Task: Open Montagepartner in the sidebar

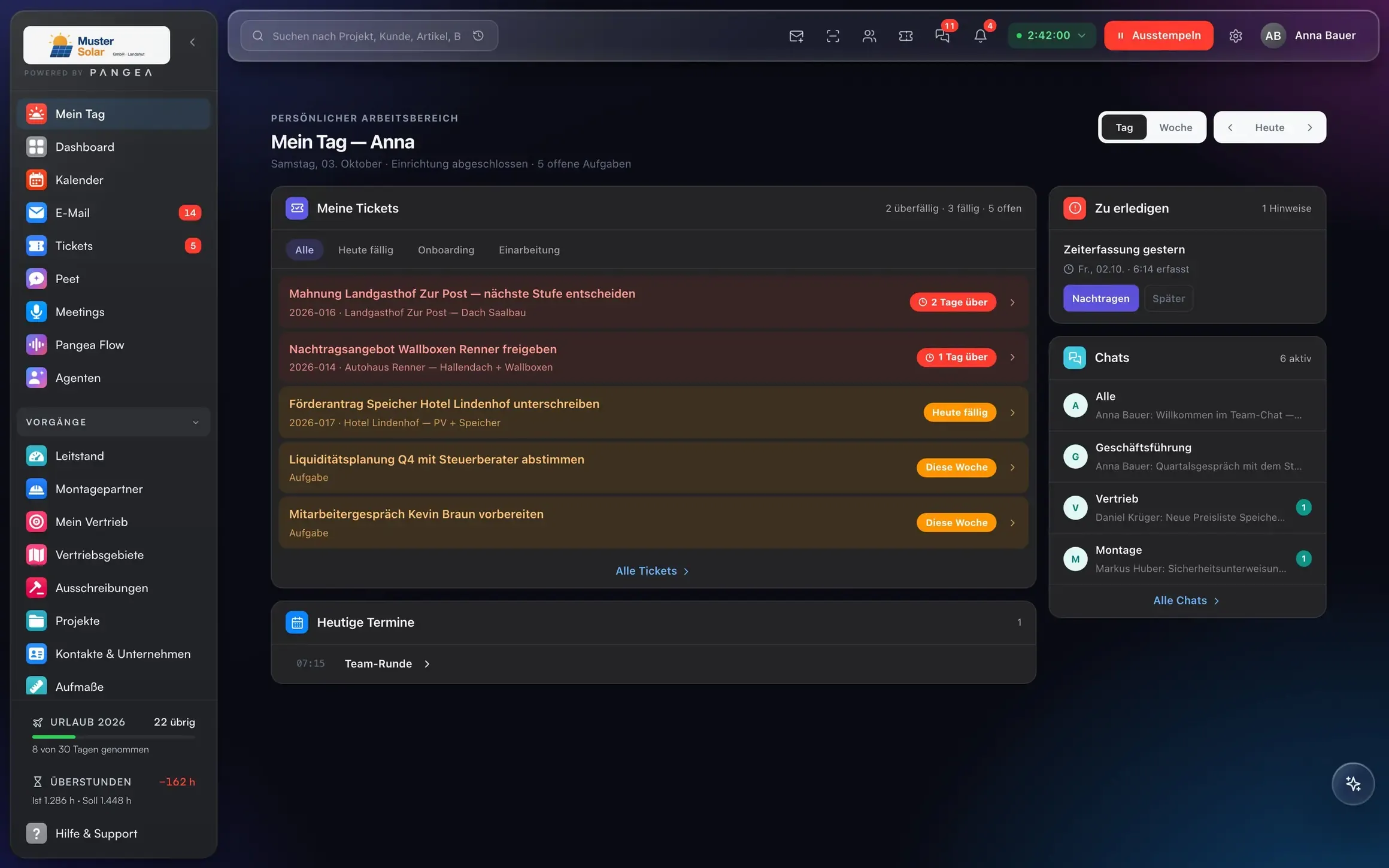Action: pos(114,489)
